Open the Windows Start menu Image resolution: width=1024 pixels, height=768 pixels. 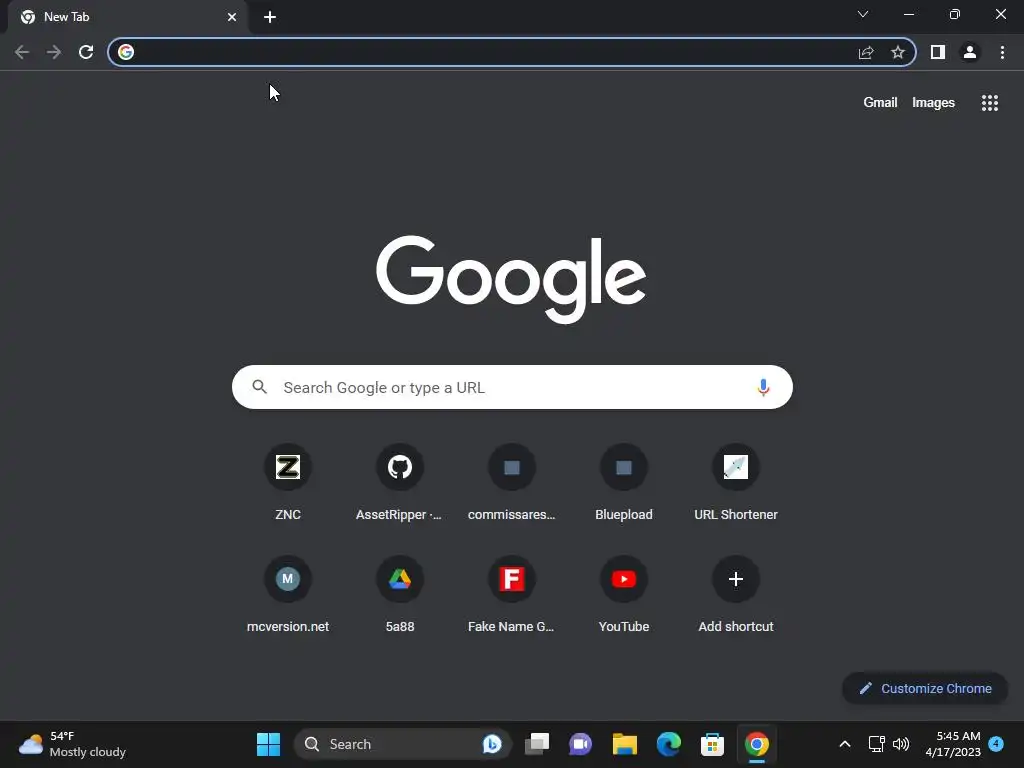[x=268, y=744]
